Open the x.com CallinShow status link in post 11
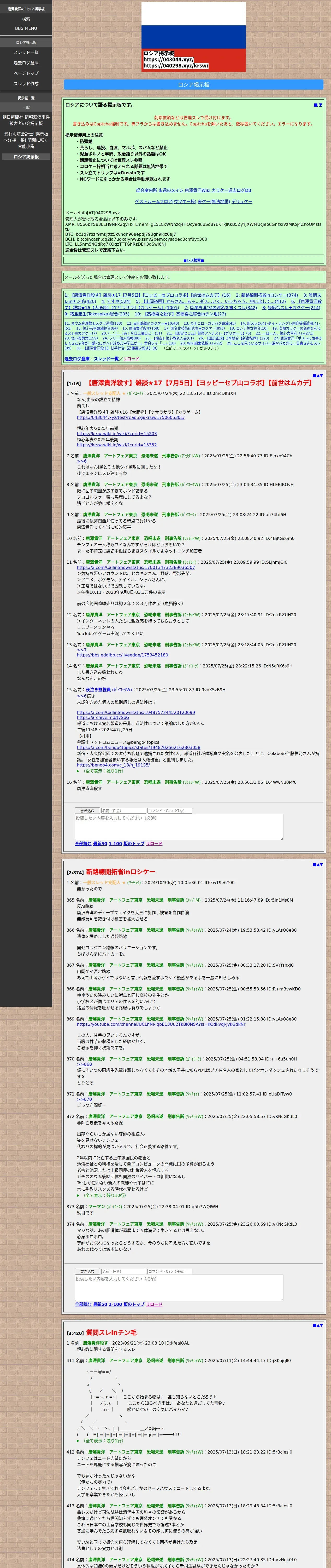Screen dimensions: 331x1568 136,567
